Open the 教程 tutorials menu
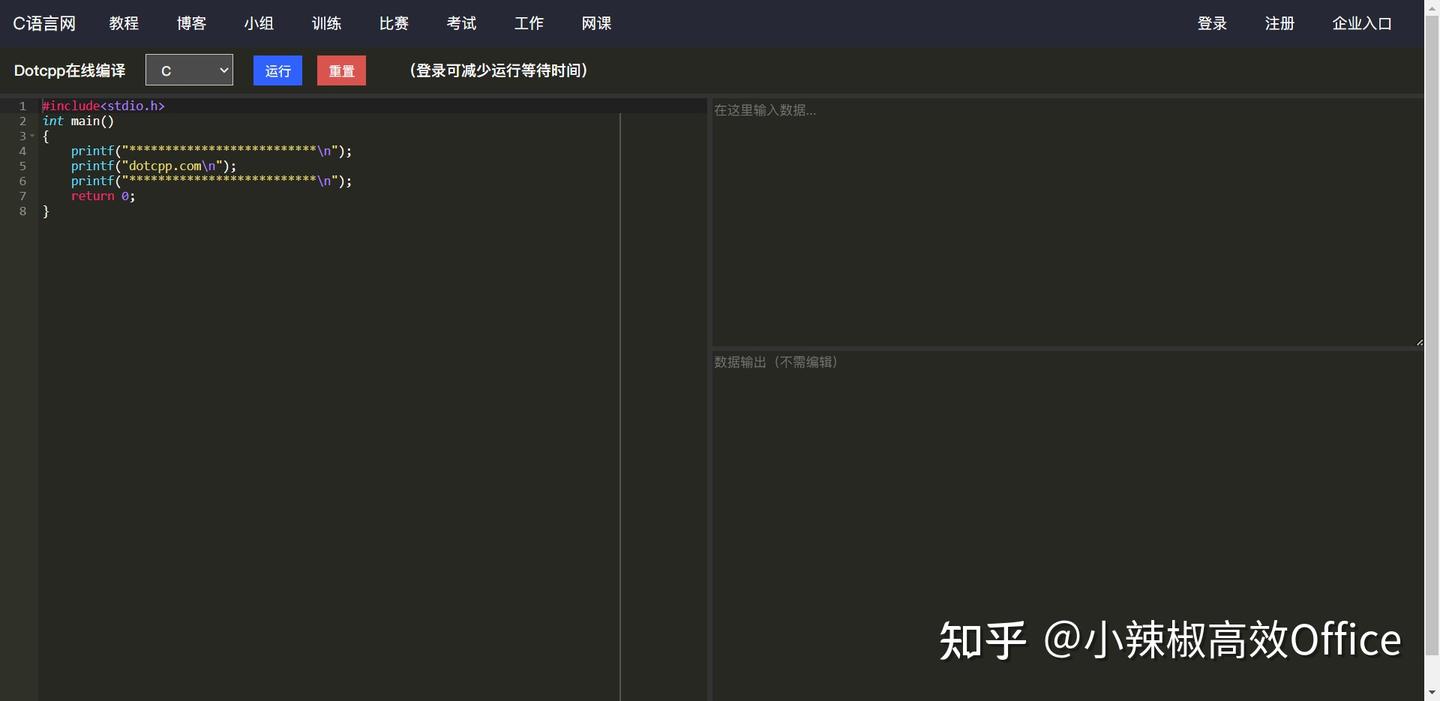 123,23
